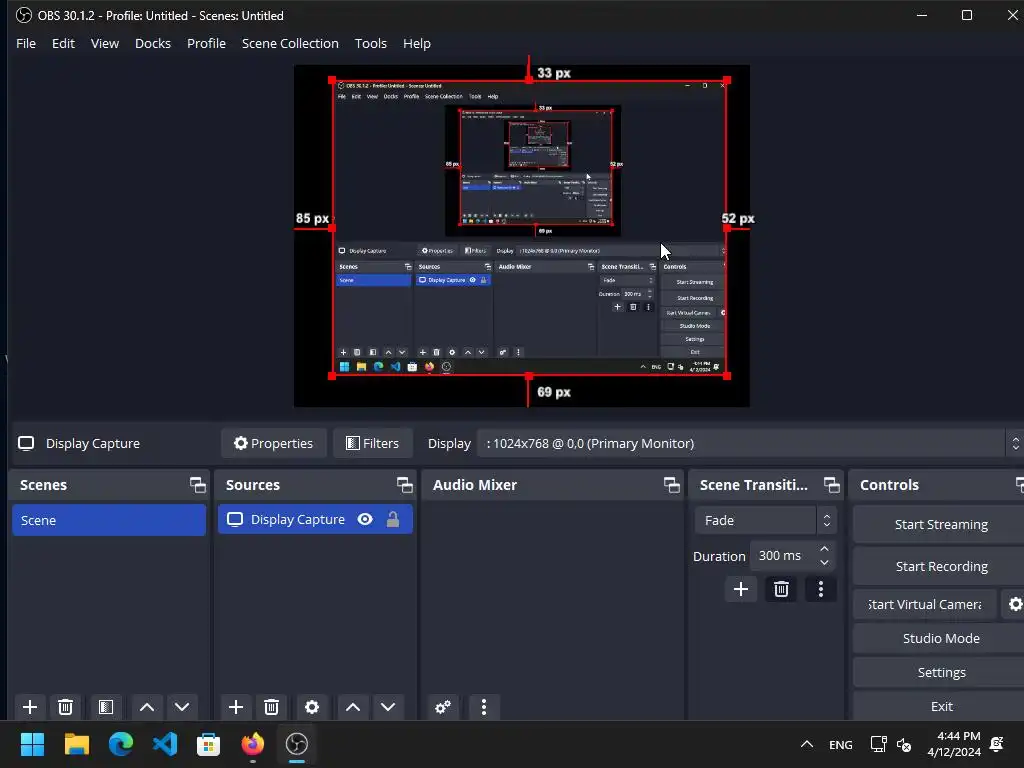This screenshot has height=768, width=1024.
Task: Click the network tray icon
Action: click(878, 744)
